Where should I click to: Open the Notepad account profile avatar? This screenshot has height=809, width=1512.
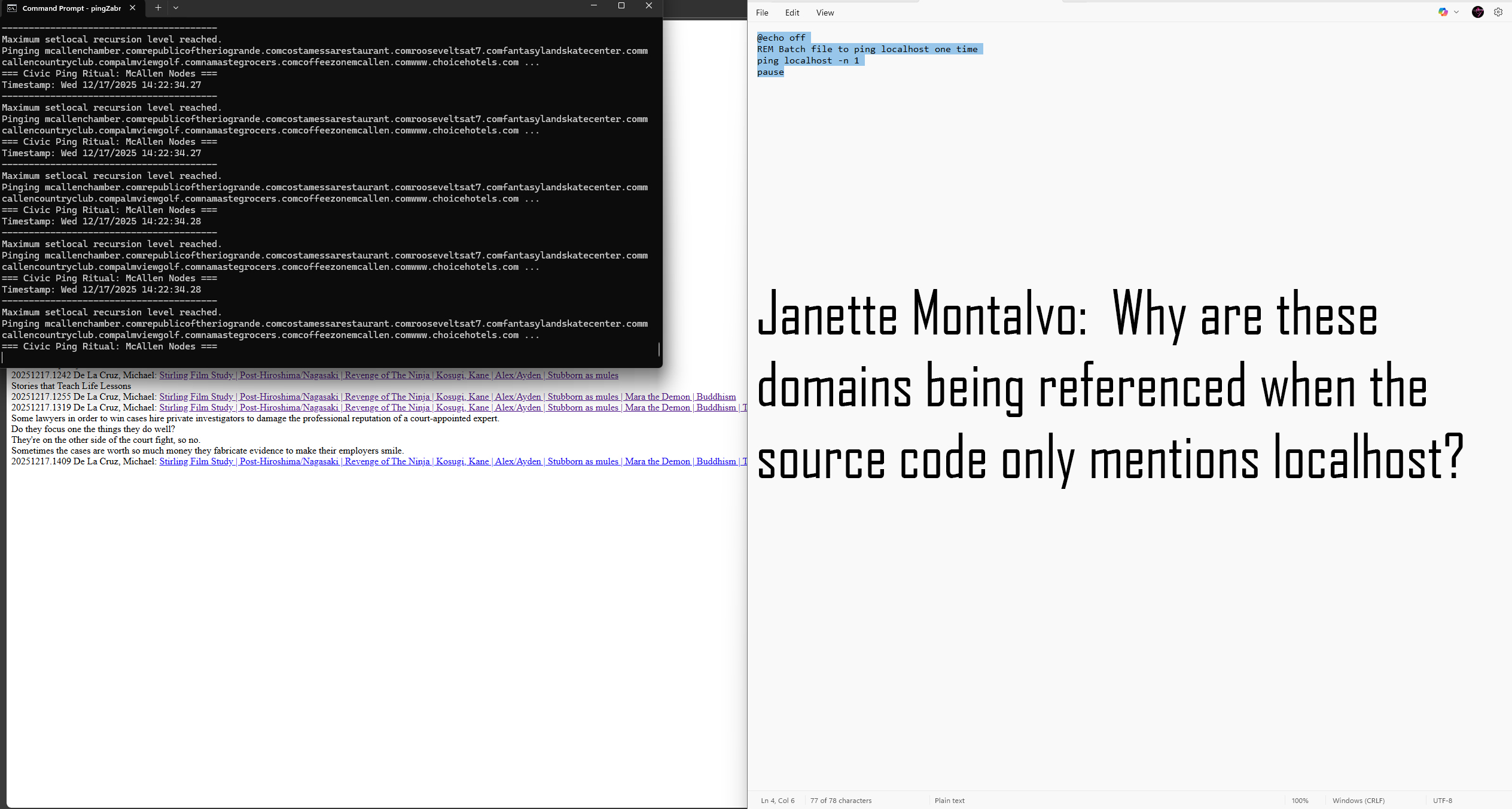click(x=1477, y=12)
